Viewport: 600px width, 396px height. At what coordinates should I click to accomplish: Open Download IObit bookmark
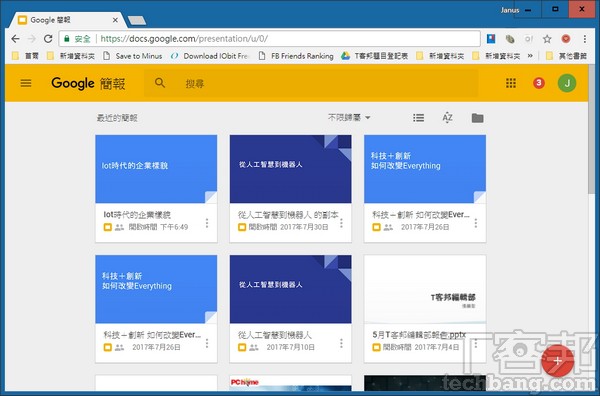210,56
